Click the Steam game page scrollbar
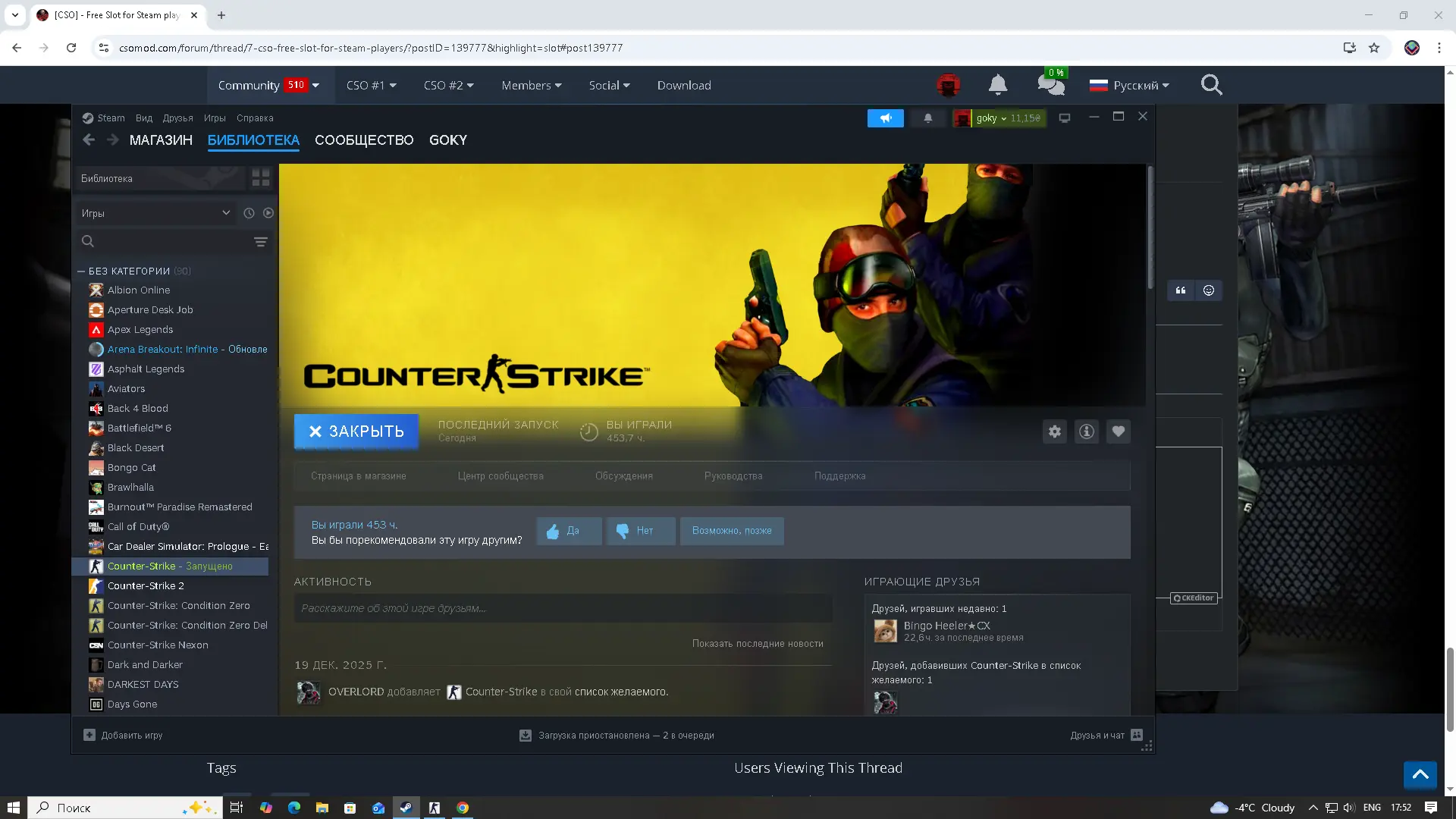 tap(1150, 227)
